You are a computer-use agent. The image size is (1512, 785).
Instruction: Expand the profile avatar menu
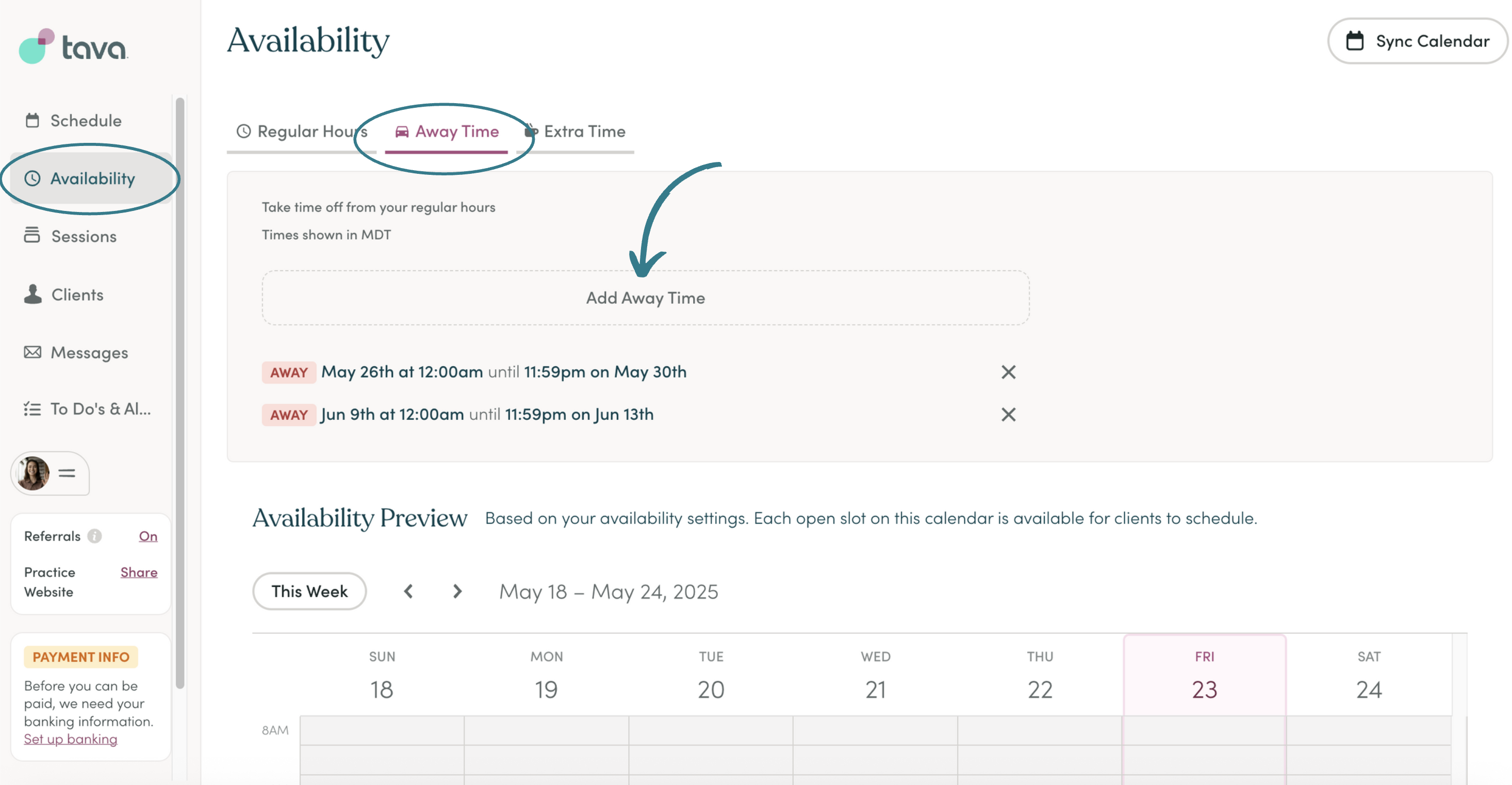pos(50,473)
